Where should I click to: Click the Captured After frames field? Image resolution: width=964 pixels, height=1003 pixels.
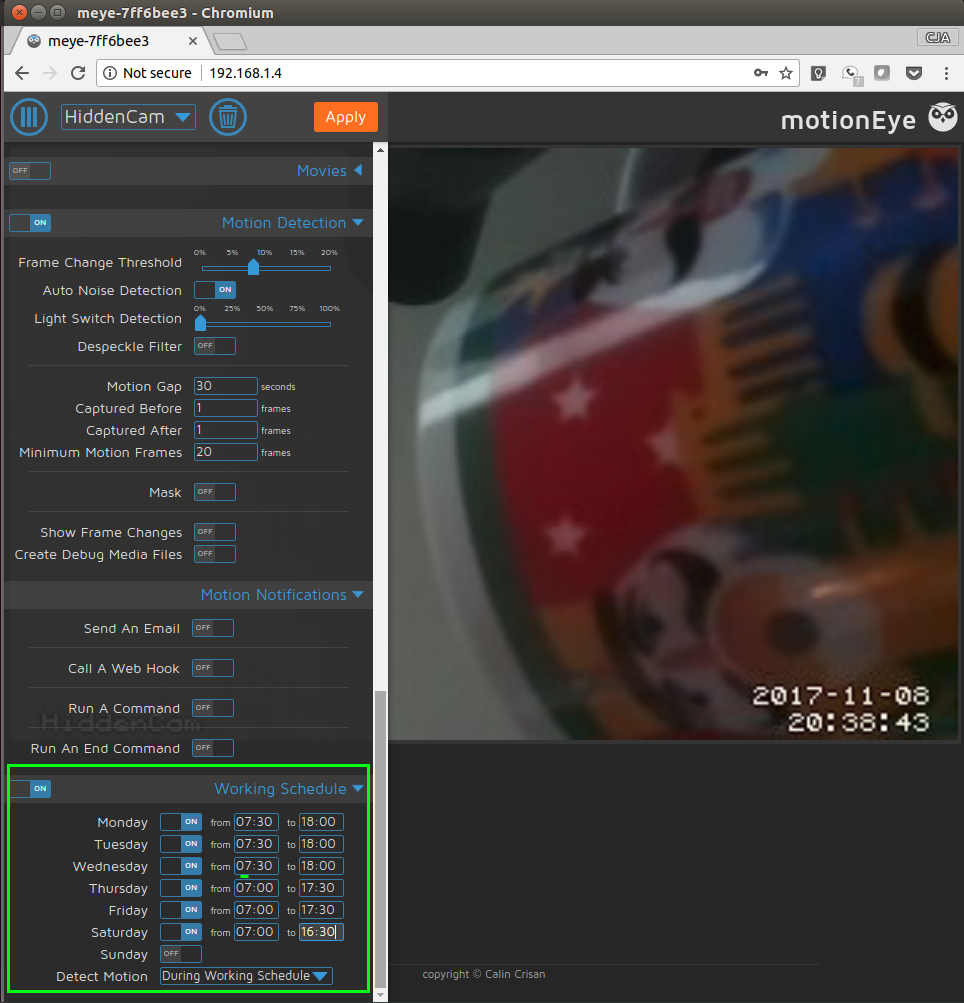pyautogui.click(x=226, y=430)
